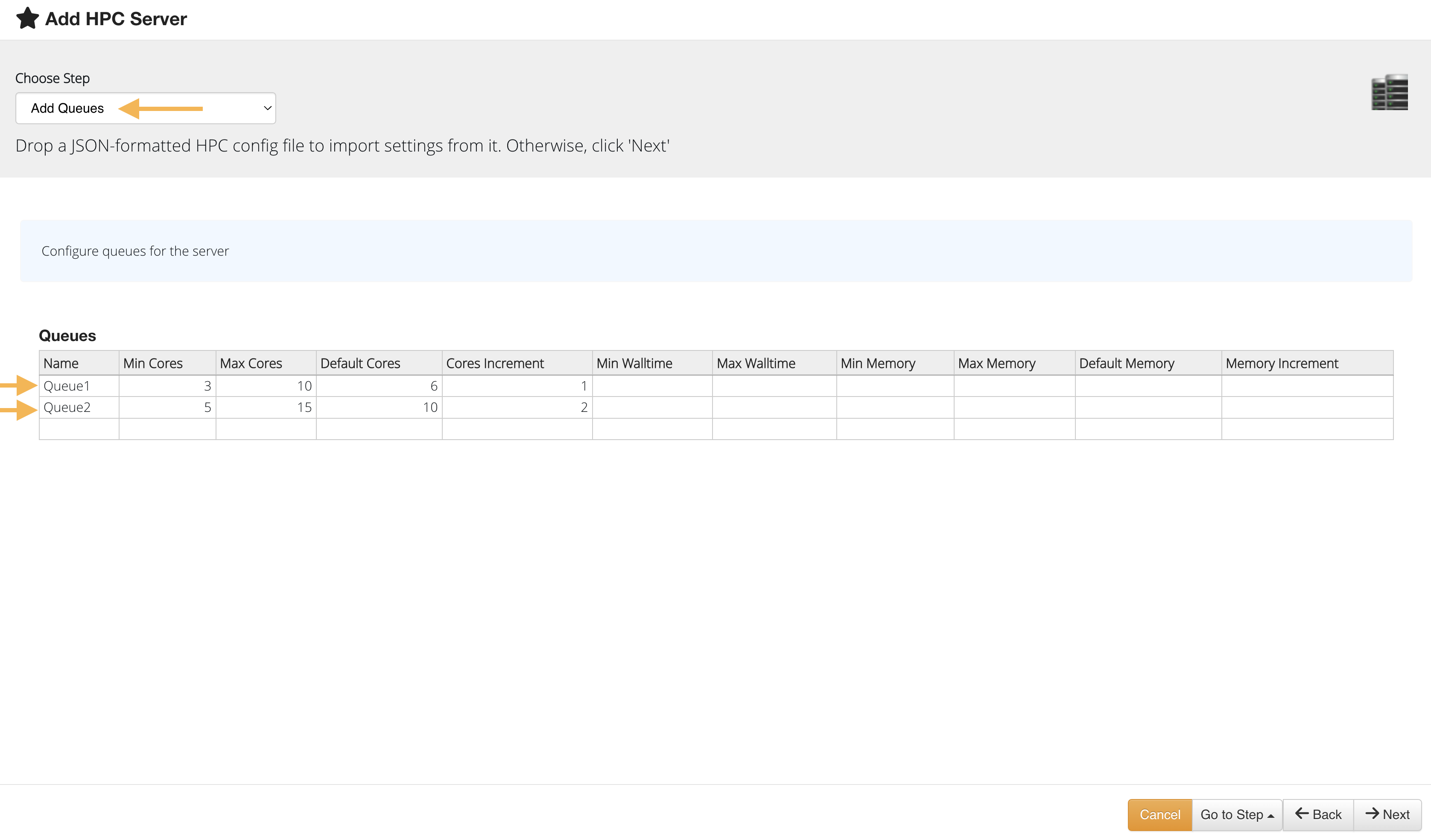Image resolution: width=1431 pixels, height=840 pixels.
Task: Click the Add HPC Server title
Action: pos(116,19)
